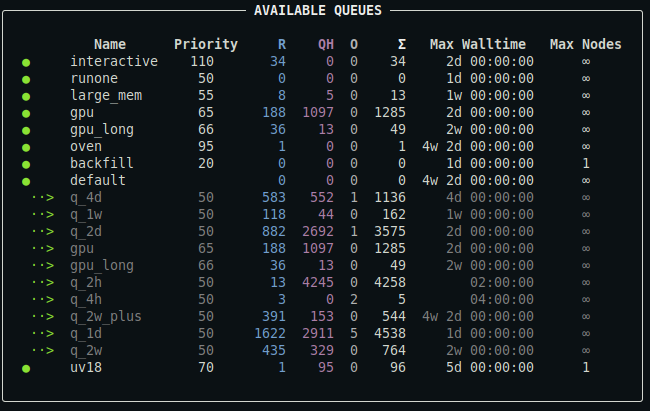Select the Name column header
This screenshot has height=411, width=650.
click(x=110, y=44)
